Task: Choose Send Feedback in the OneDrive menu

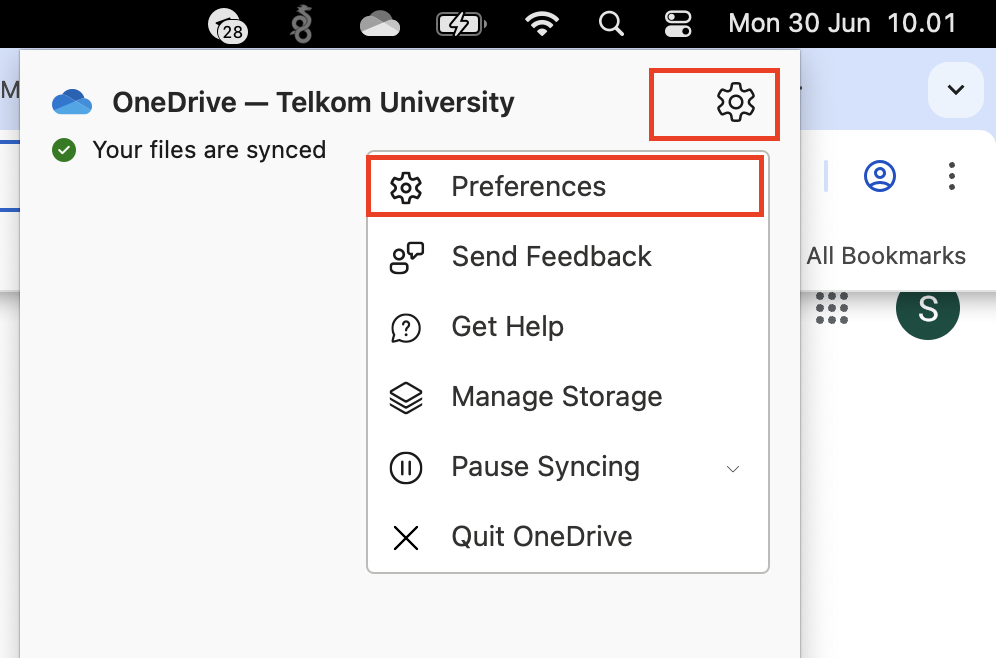Action: click(x=551, y=257)
